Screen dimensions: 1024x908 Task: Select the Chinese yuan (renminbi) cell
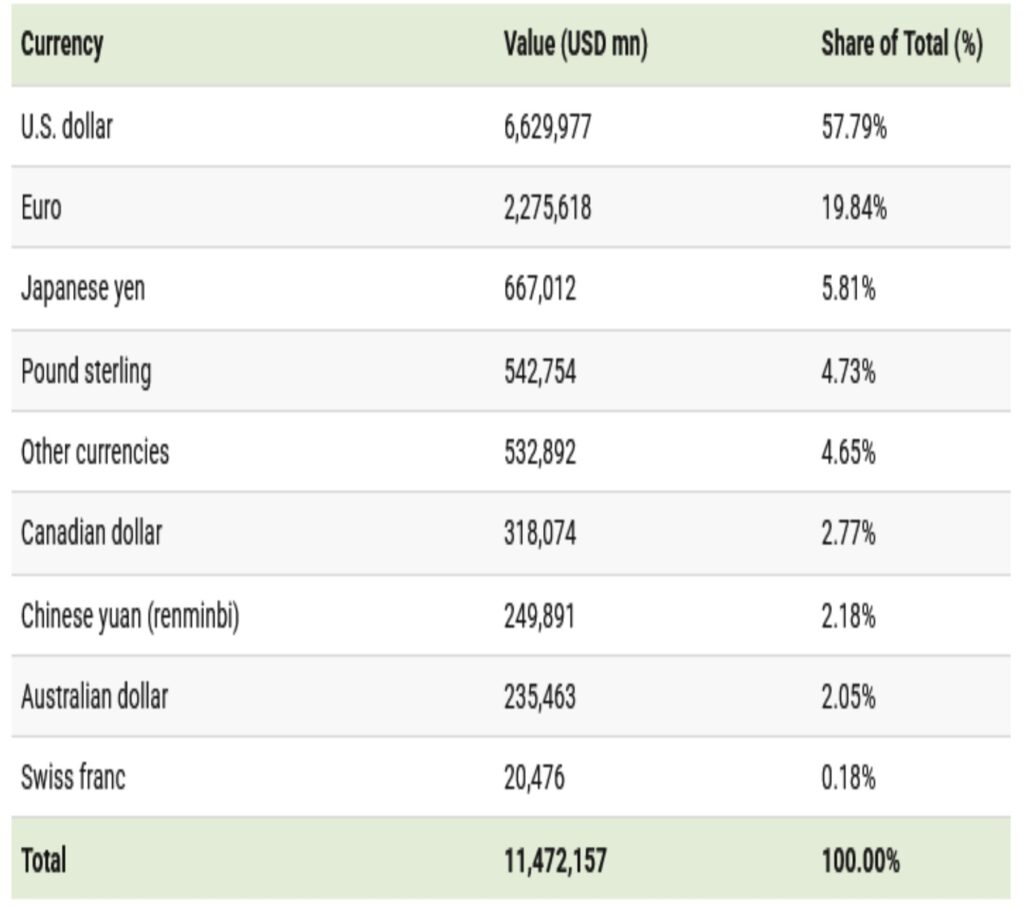coord(130,615)
